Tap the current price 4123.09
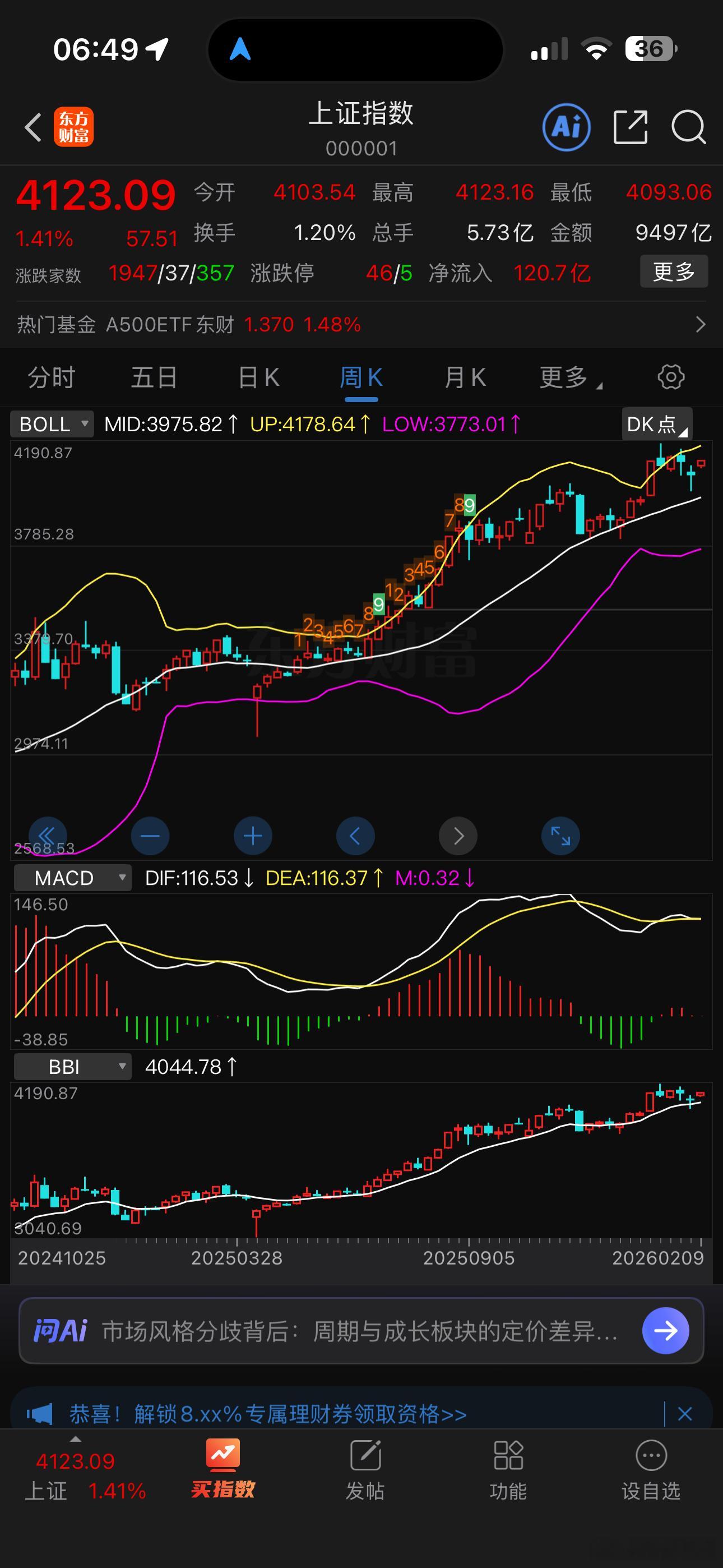The width and height of the screenshot is (723, 1568). 95,195
